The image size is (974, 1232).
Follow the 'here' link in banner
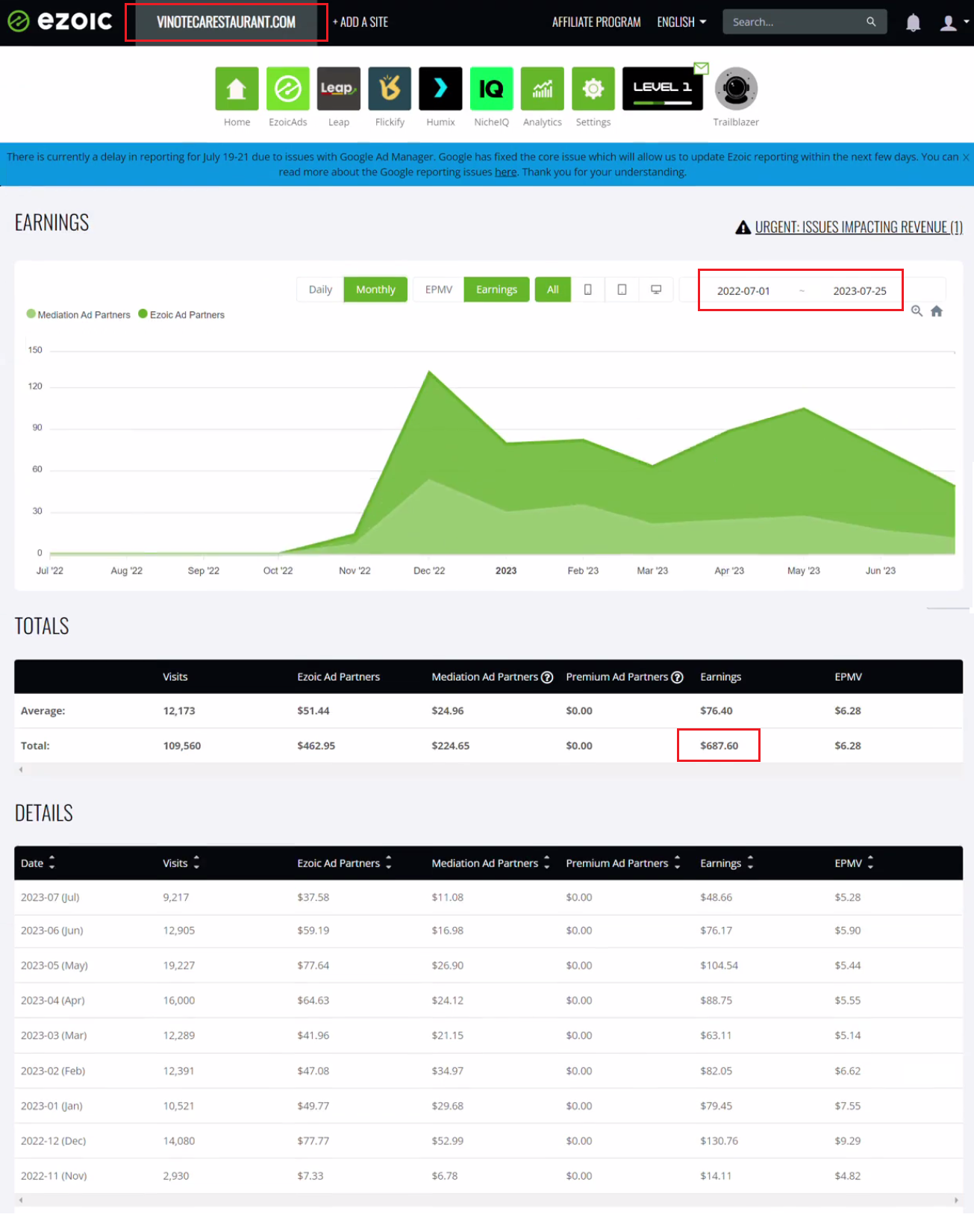coord(505,172)
